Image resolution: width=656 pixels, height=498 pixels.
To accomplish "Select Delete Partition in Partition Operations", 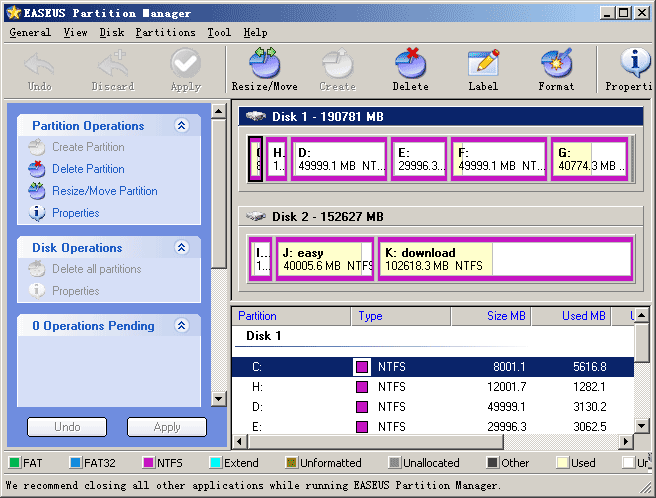I will 88,169.
